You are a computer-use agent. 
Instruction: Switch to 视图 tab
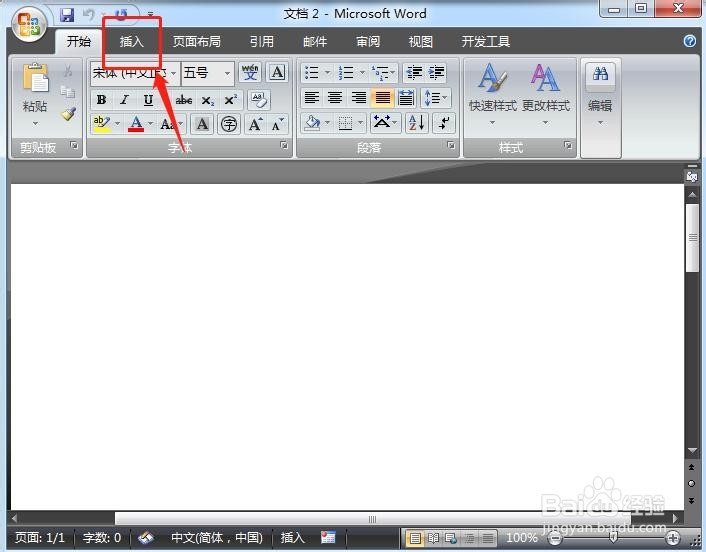[421, 41]
